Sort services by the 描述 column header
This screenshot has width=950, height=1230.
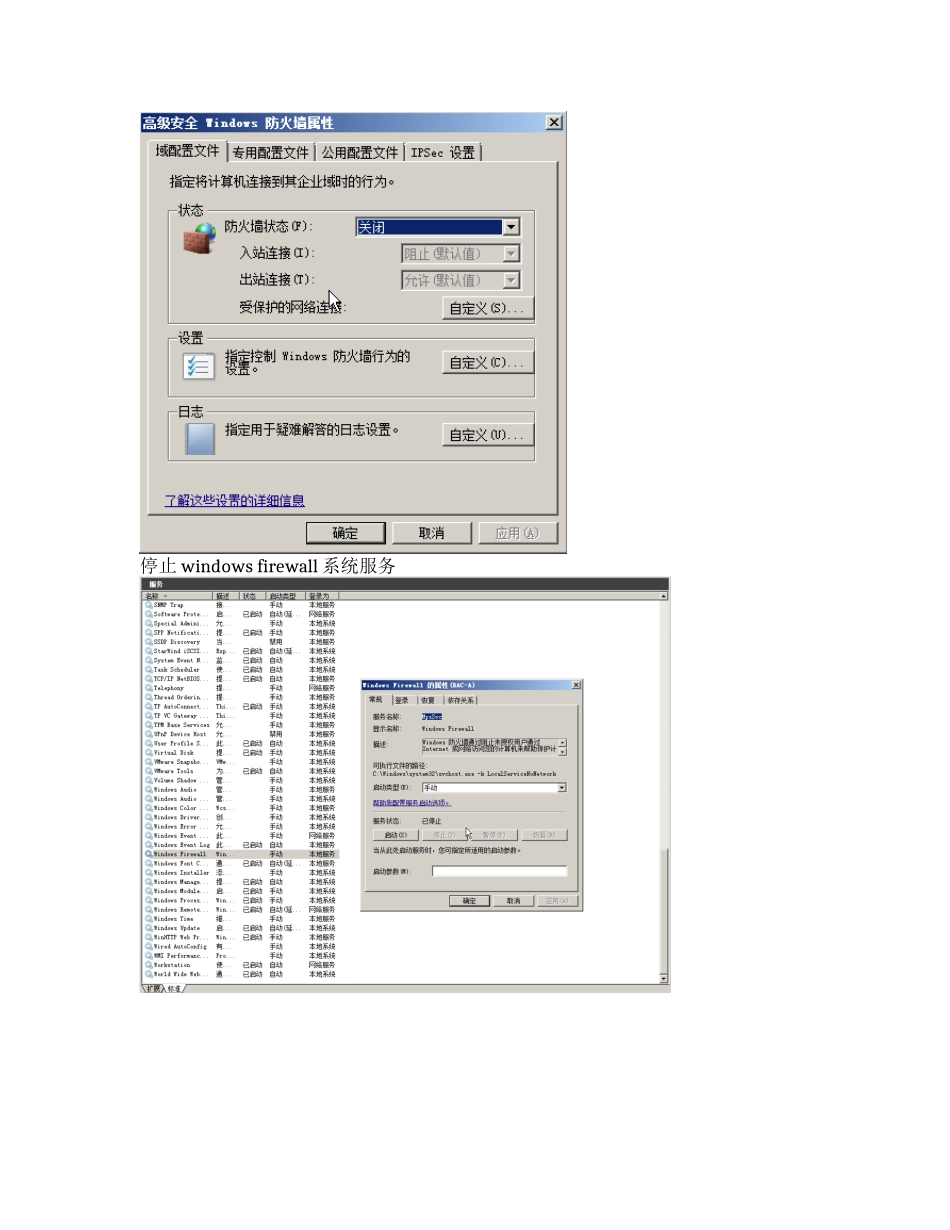[225, 596]
